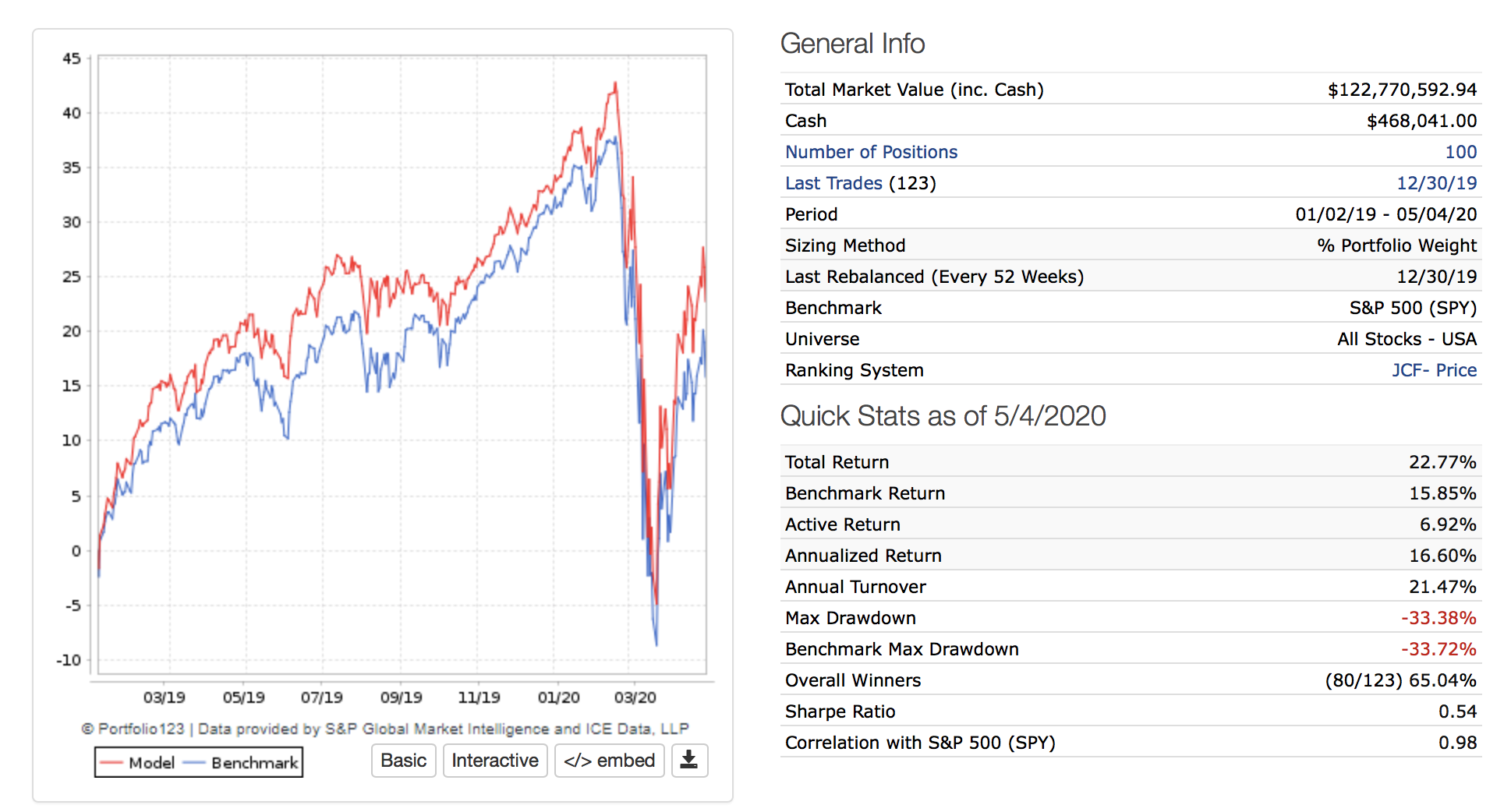Click the blue Benchmark legend line

click(x=194, y=762)
